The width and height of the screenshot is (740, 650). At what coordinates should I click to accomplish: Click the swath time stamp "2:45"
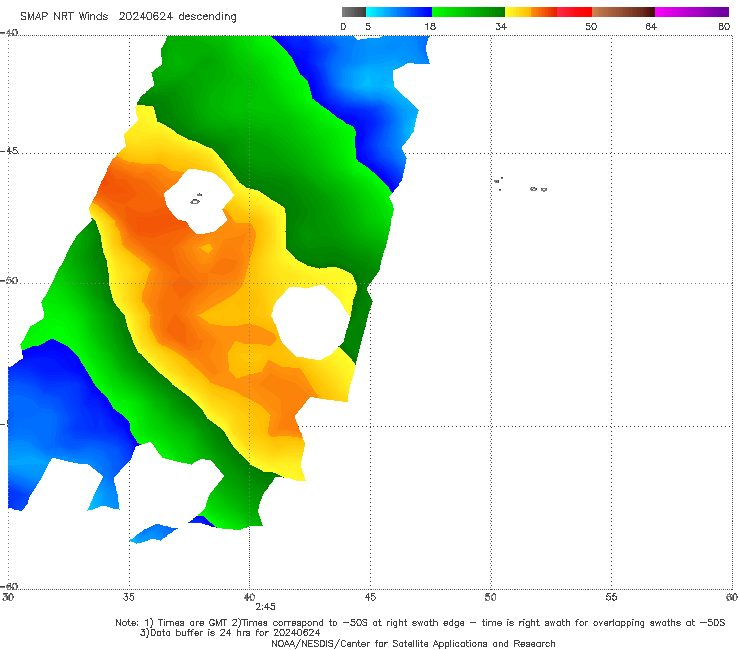[265, 607]
